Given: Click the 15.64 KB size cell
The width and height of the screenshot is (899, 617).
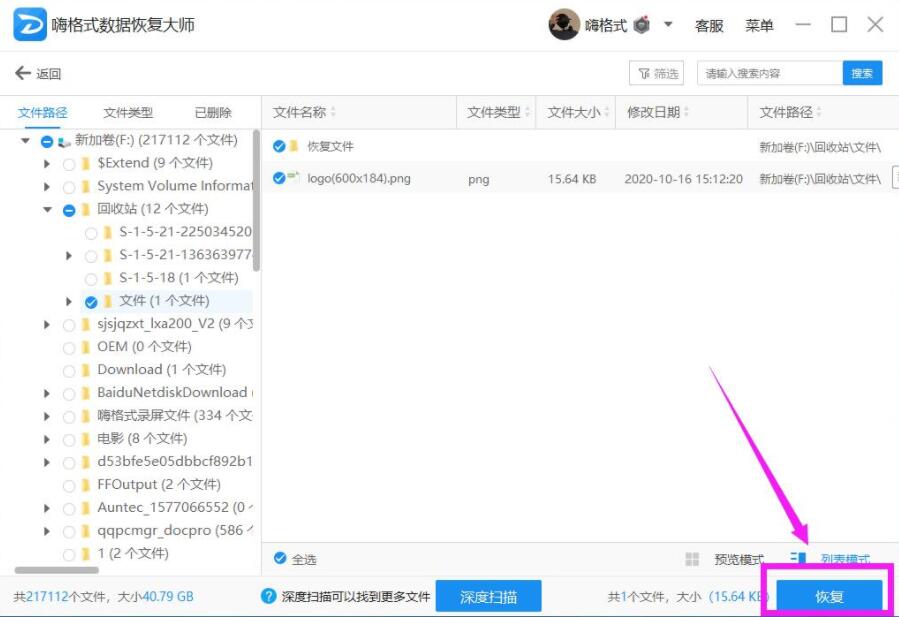Looking at the screenshot, I should pos(572,179).
